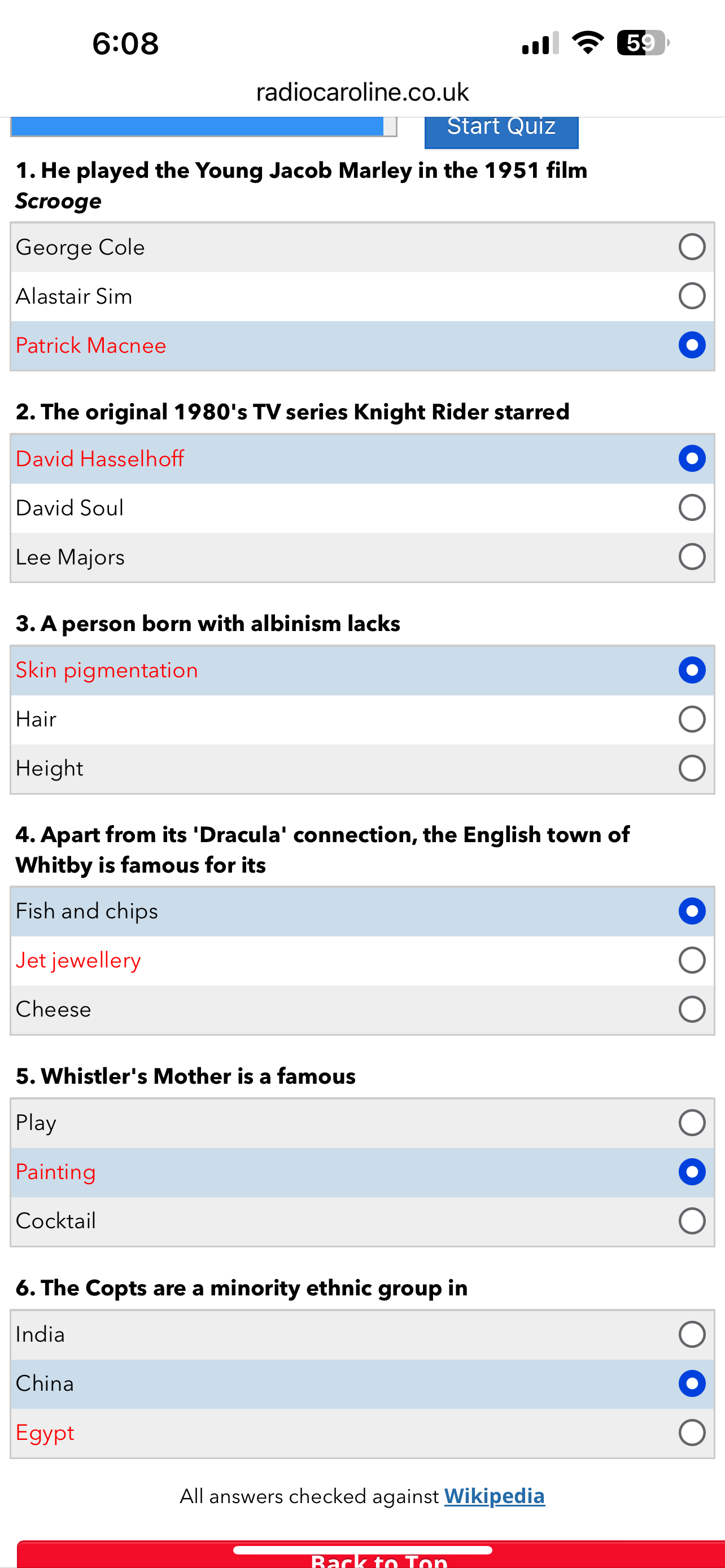Choose Play for Whistler's Mother
This screenshot has height=1568, width=725.
(x=692, y=1123)
